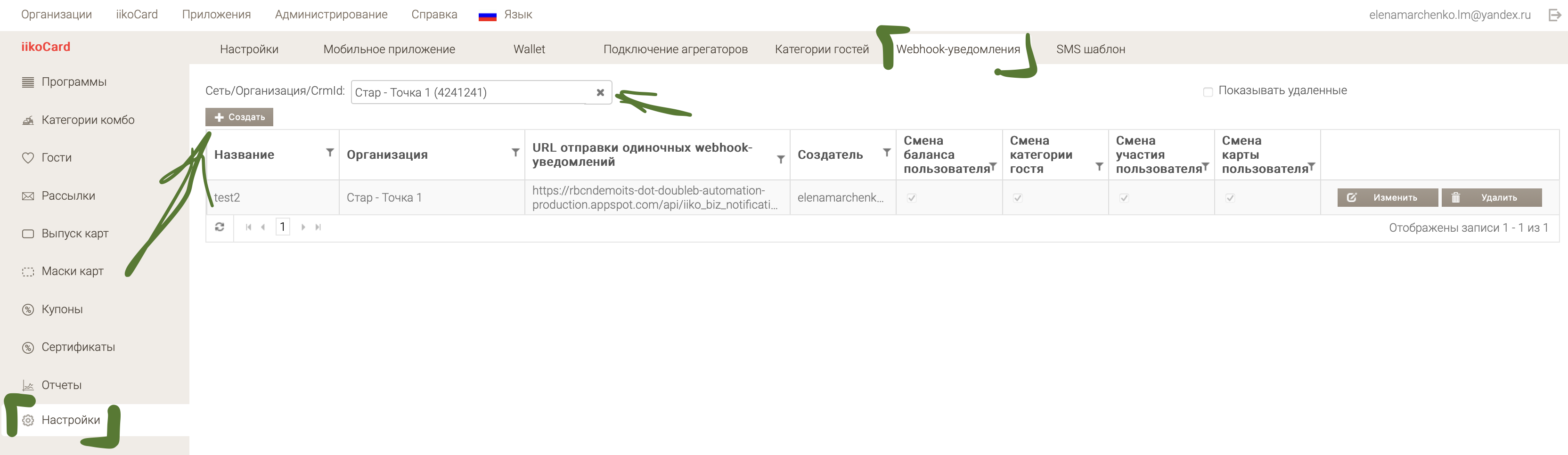Image resolution: width=1568 pixels, height=455 pixels.
Task: Enable the Показывать удаленные checkbox
Action: click(x=1208, y=92)
